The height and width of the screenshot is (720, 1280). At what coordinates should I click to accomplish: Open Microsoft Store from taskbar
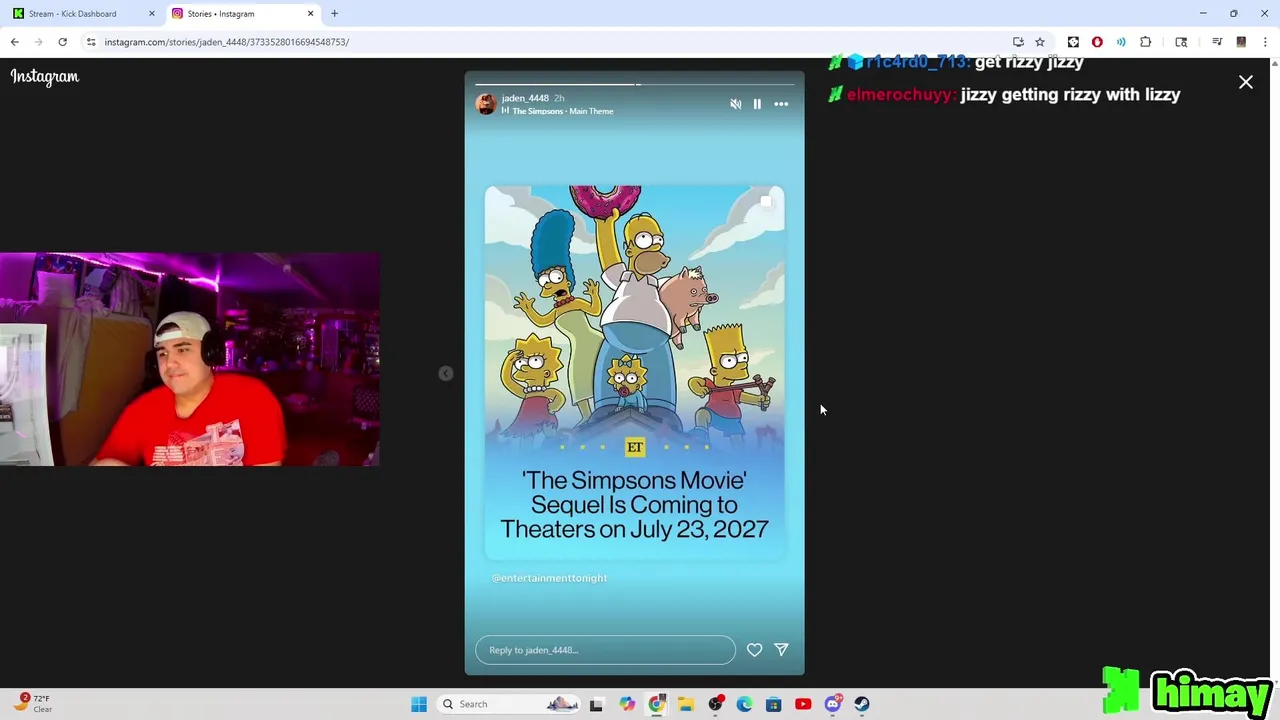click(773, 704)
